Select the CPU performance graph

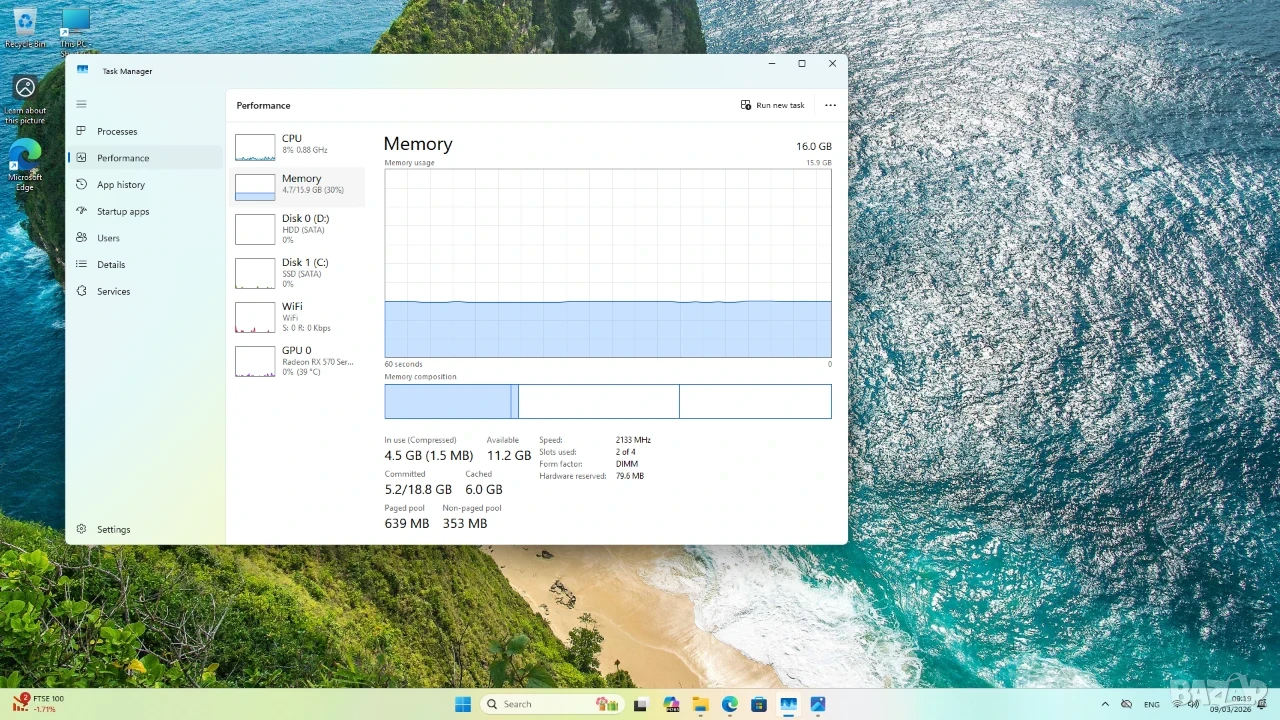click(x=299, y=146)
